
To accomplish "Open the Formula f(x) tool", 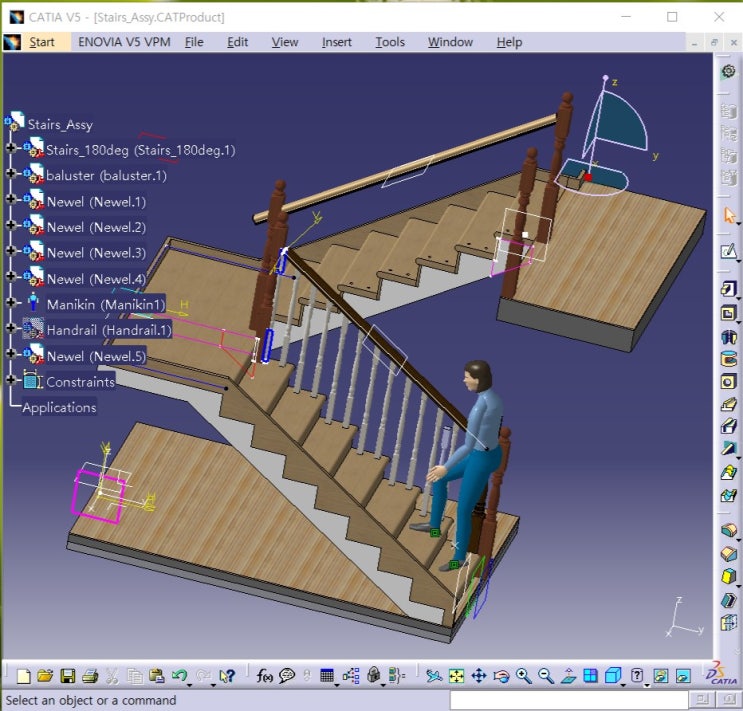I will pyautogui.click(x=264, y=675).
